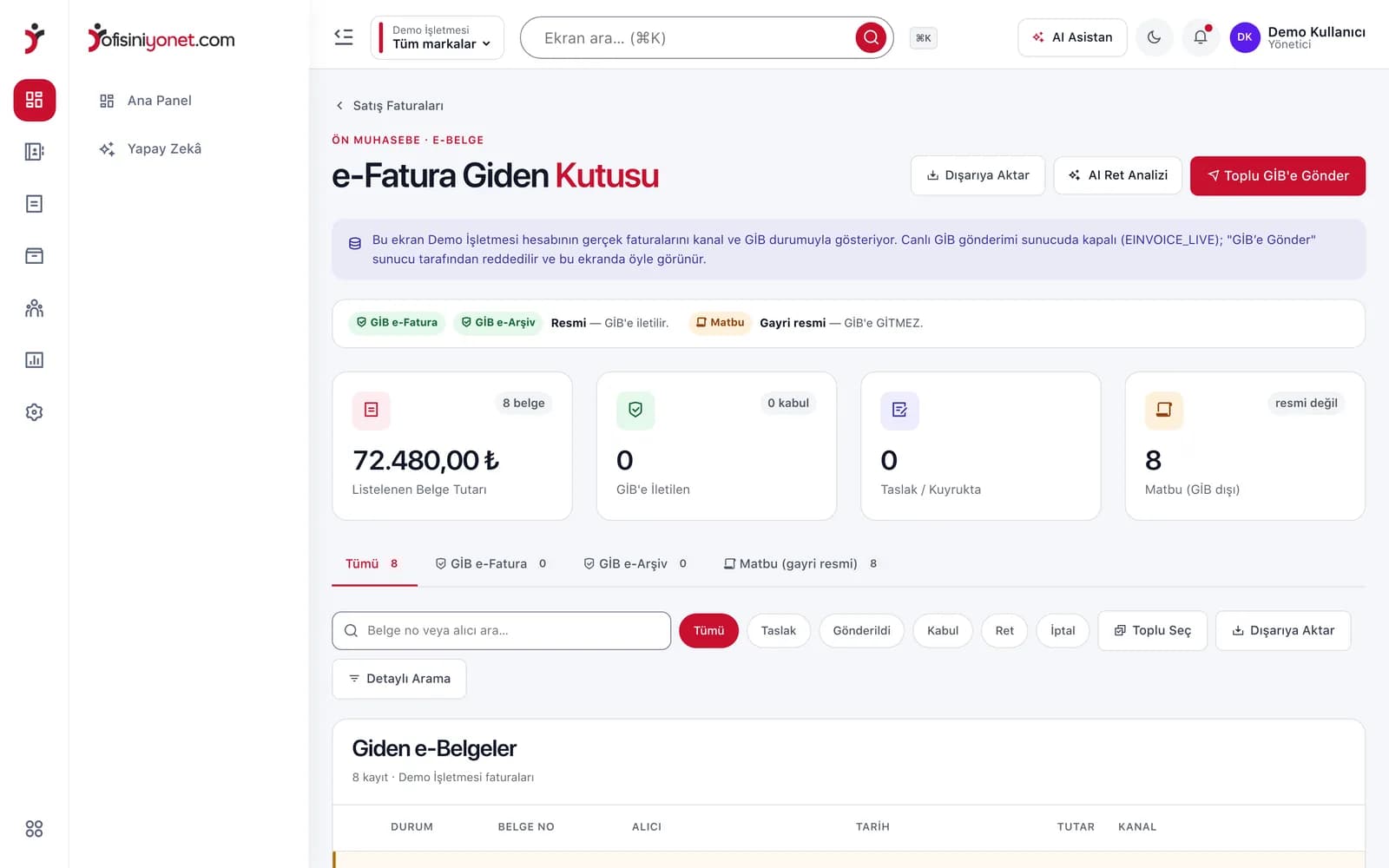
Task: Open the invoice document sidebar icon
Action: pos(34,204)
